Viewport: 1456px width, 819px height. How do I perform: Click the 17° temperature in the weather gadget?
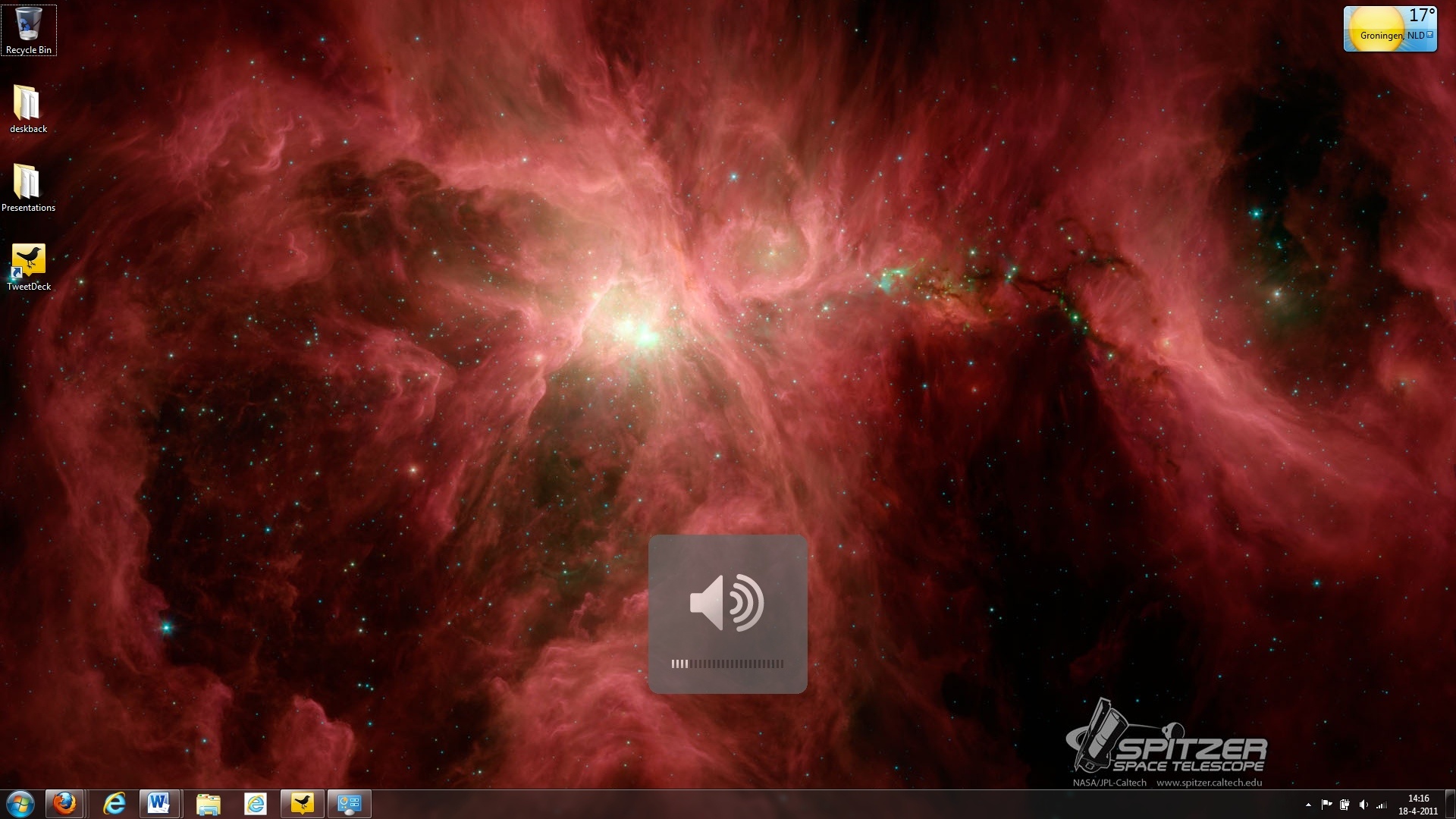coord(1422,15)
